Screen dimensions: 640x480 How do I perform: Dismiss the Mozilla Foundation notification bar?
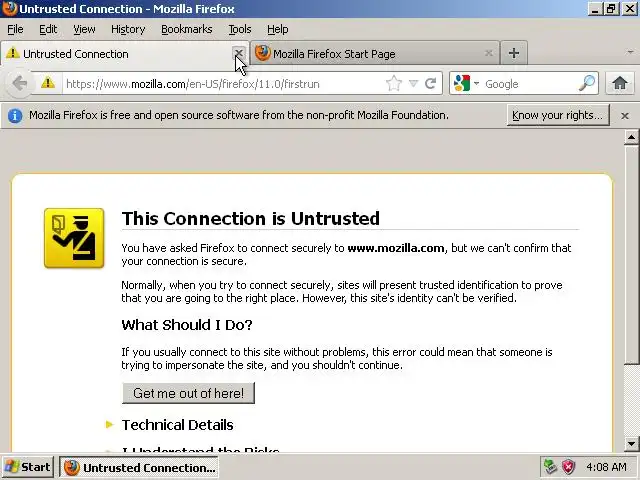624,116
